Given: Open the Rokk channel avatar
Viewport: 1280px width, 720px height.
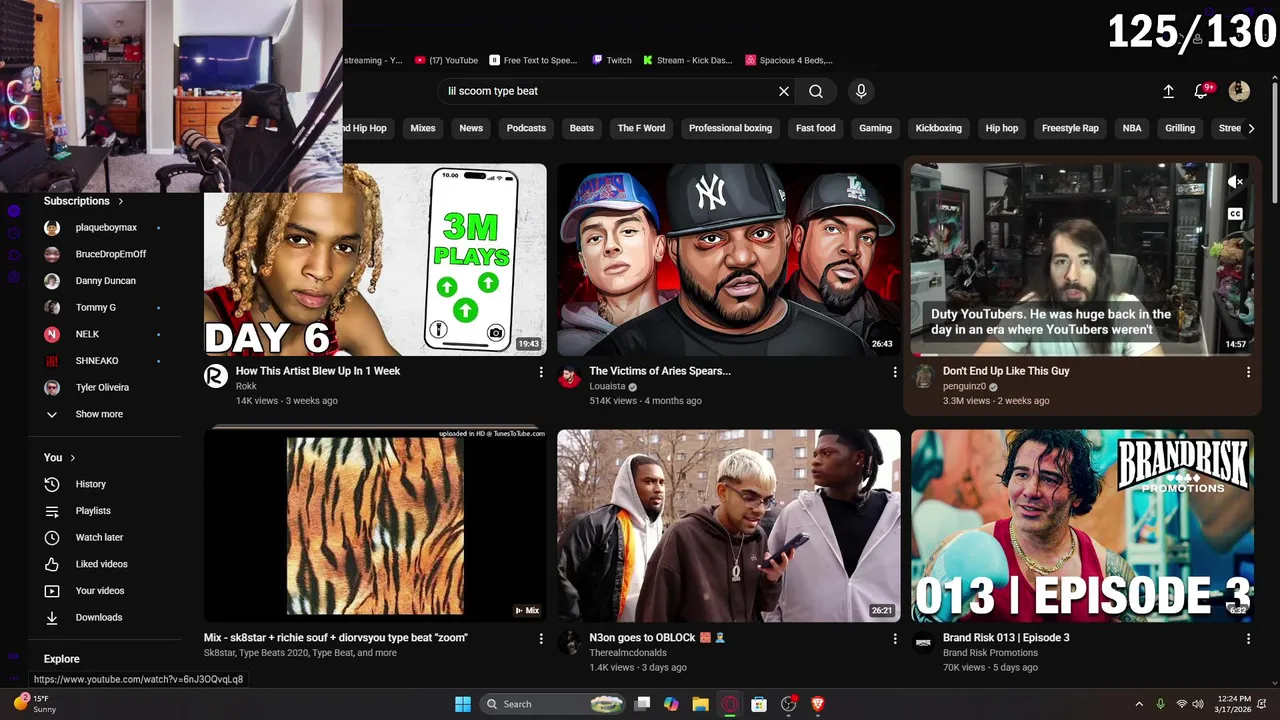Looking at the screenshot, I should [216, 376].
